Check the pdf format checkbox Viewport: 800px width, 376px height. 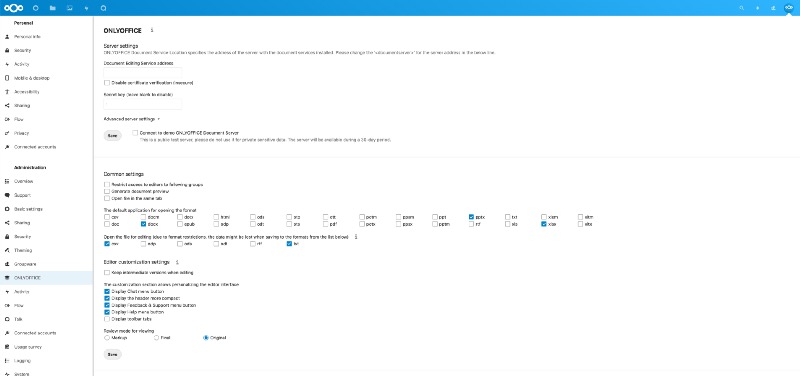(326, 224)
